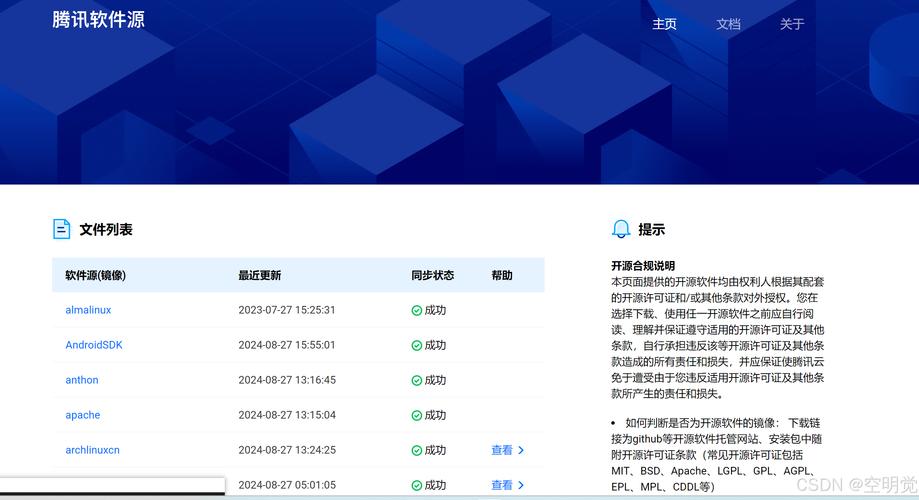Open the anthon mirror link
The width and height of the screenshot is (919, 500).
point(81,380)
